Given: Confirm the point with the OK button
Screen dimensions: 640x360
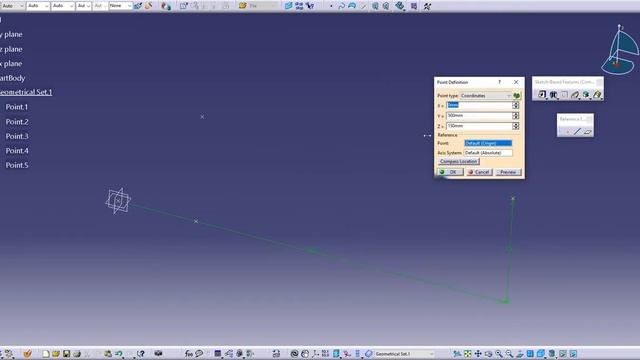Looking at the screenshot, I should tap(450, 172).
